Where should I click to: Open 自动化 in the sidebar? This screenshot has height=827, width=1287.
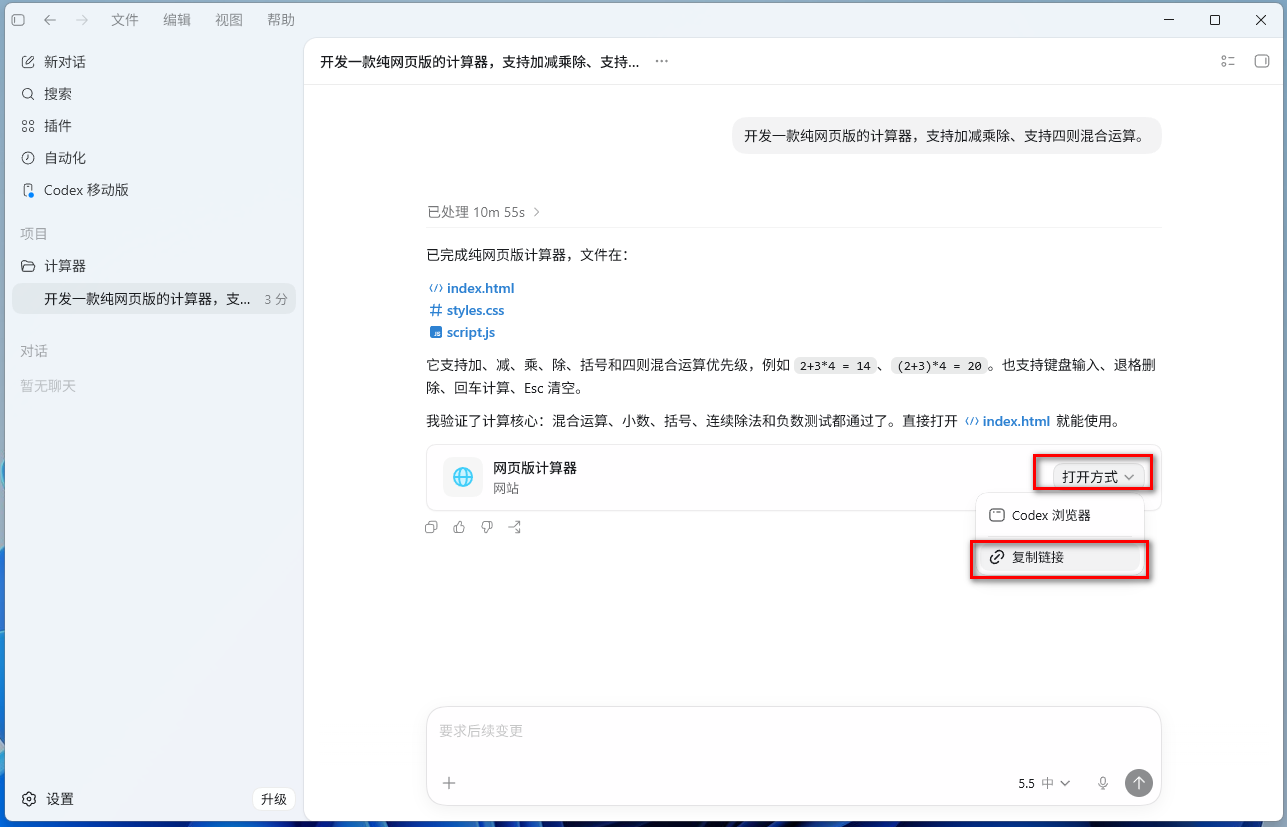154,158
